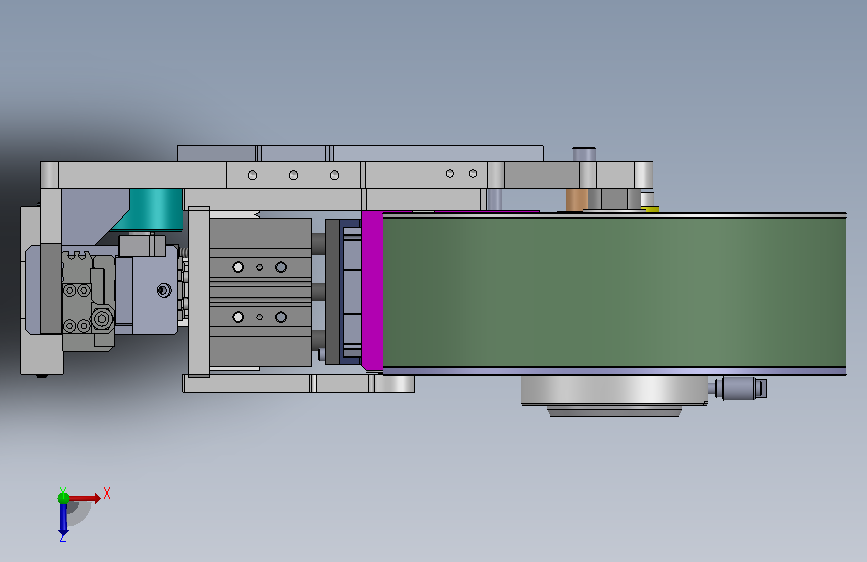867x562 pixels.
Task: Select the dark gray pneumatic cylinder body
Action: coord(260,292)
